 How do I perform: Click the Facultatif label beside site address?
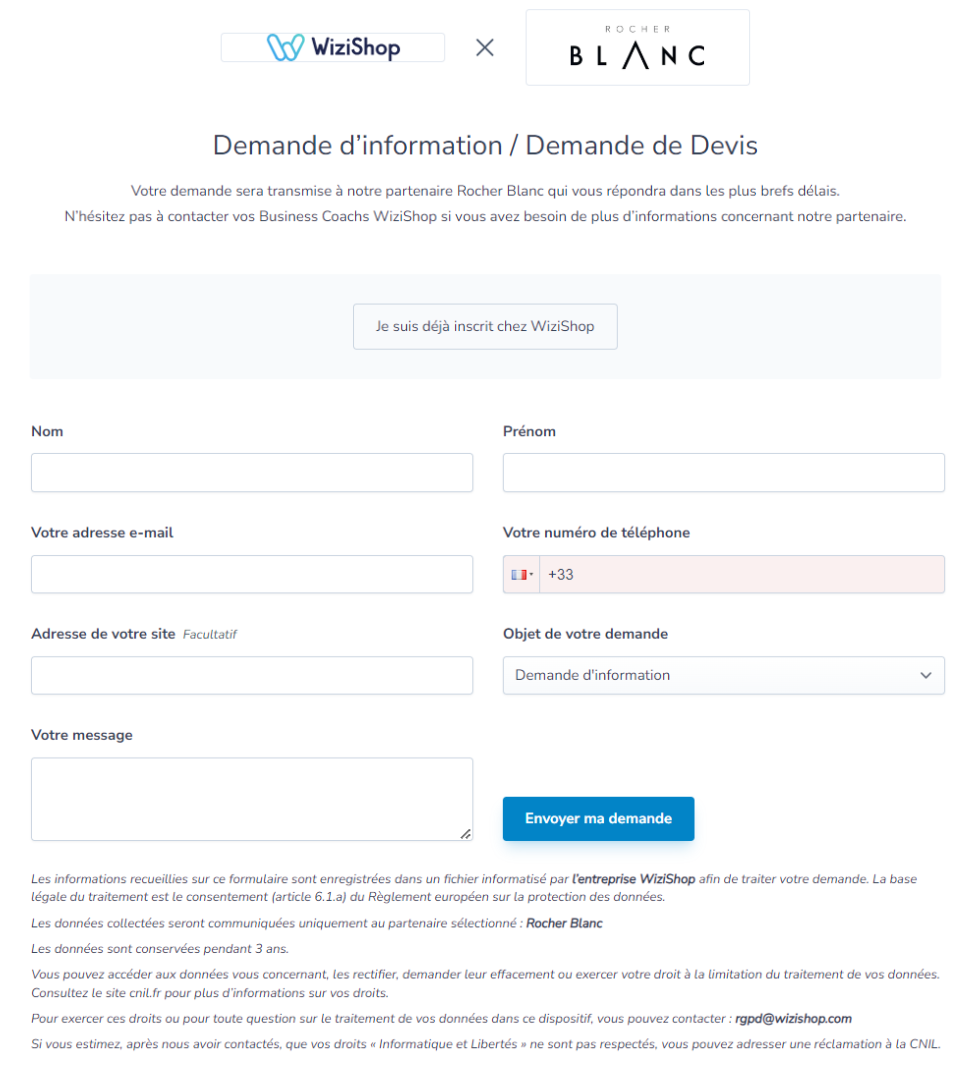pyautogui.click(x=209, y=634)
